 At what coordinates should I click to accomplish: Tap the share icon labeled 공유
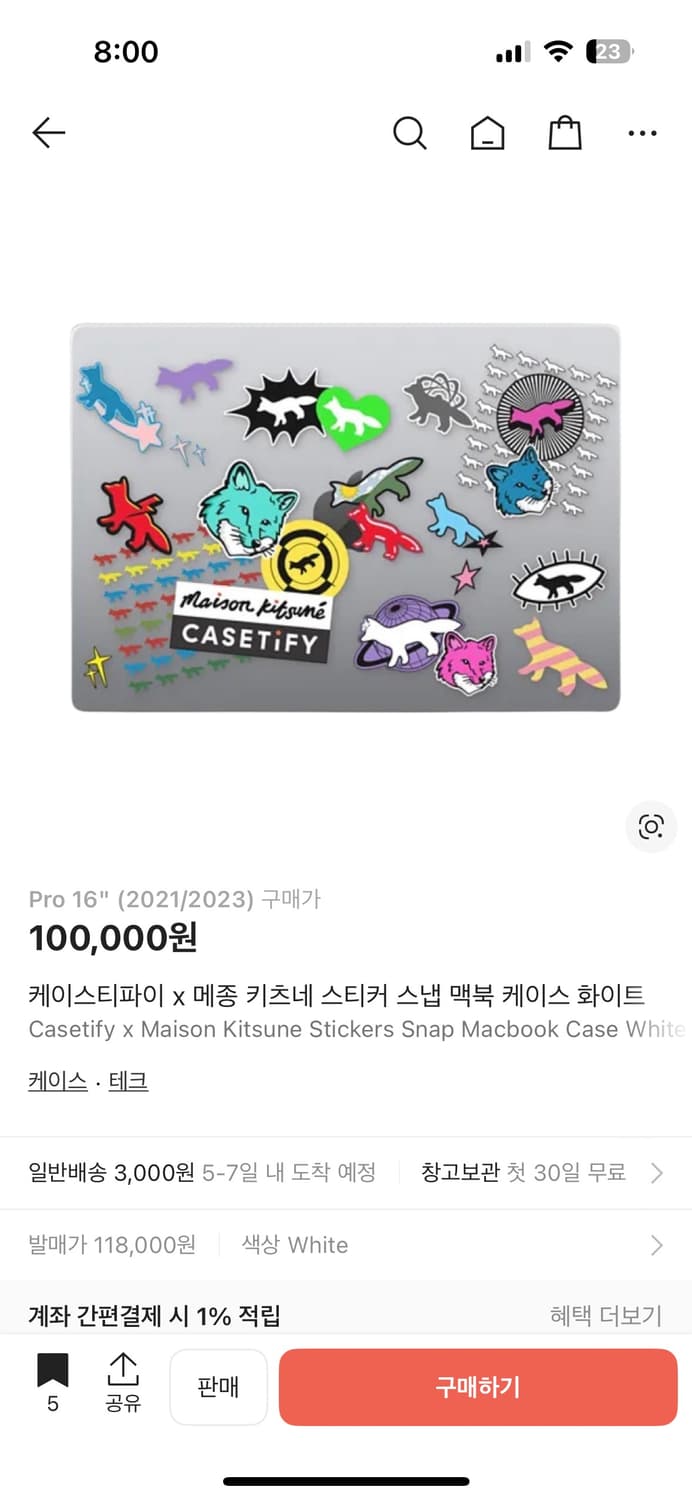(x=123, y=1383)
